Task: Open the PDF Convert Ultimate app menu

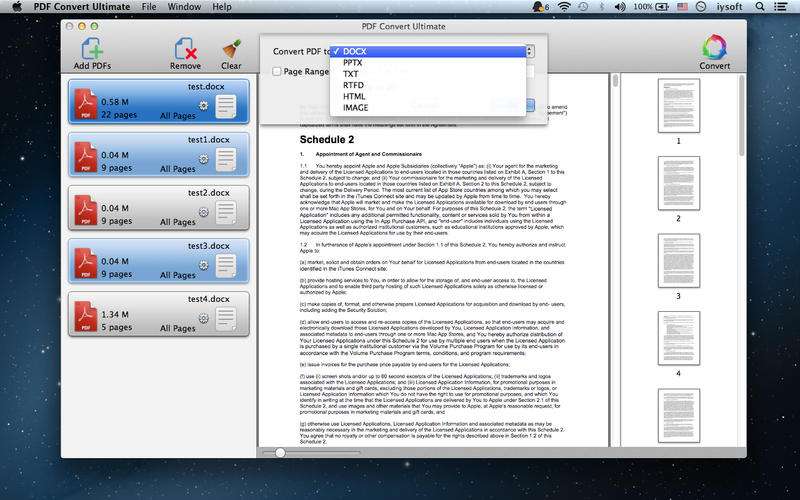Action: [x=82, y=7]
